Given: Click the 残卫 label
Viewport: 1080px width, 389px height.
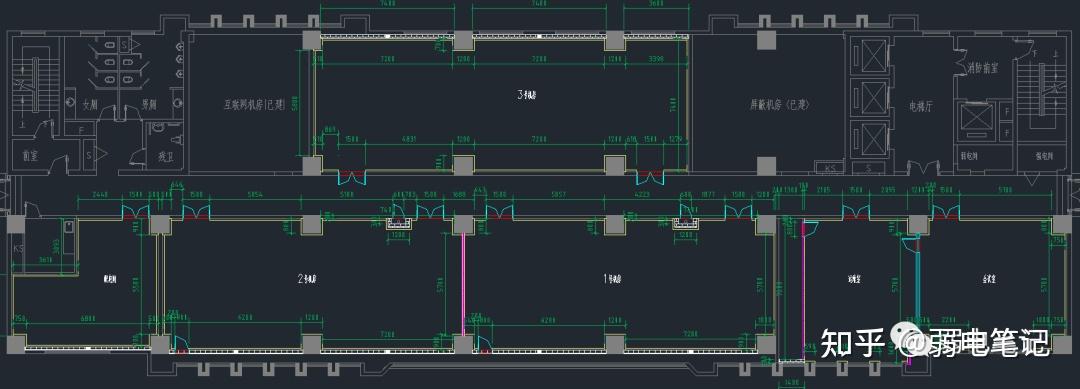Looking at the screenshot, I should (167, 156).
